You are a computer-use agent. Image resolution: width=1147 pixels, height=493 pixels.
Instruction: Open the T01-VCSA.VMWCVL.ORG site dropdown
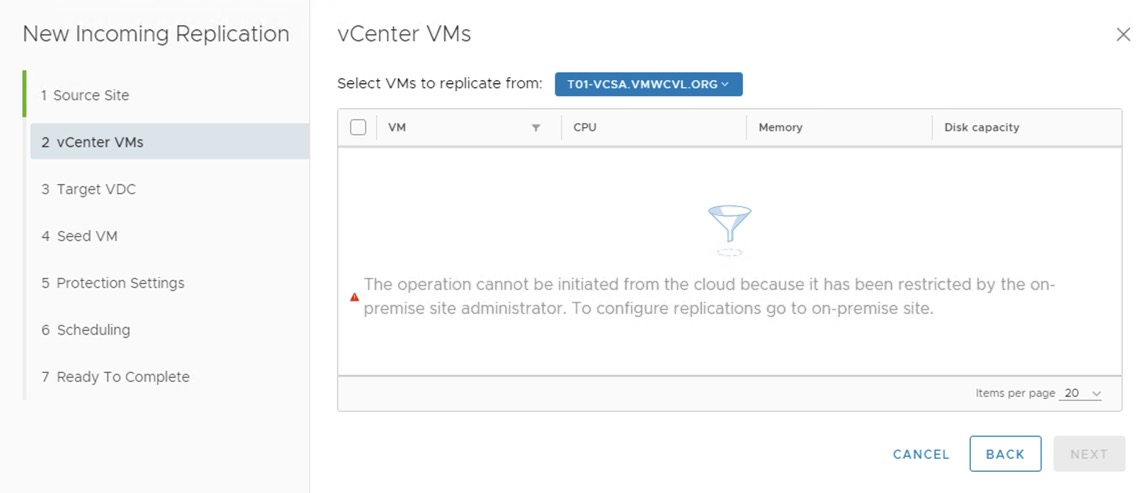click(x=648, y=84)
